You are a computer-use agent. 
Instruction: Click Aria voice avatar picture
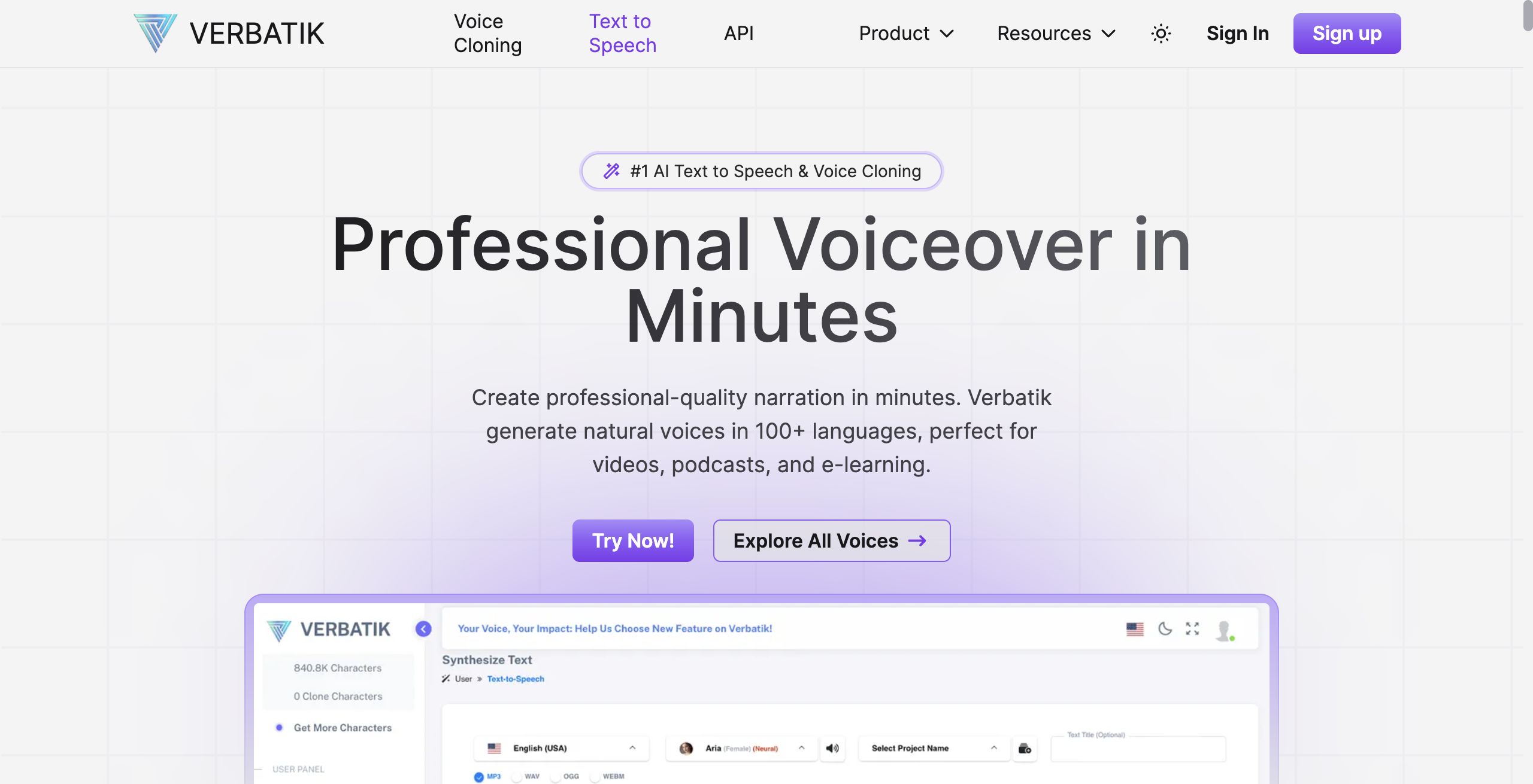(x=686, y=748)
